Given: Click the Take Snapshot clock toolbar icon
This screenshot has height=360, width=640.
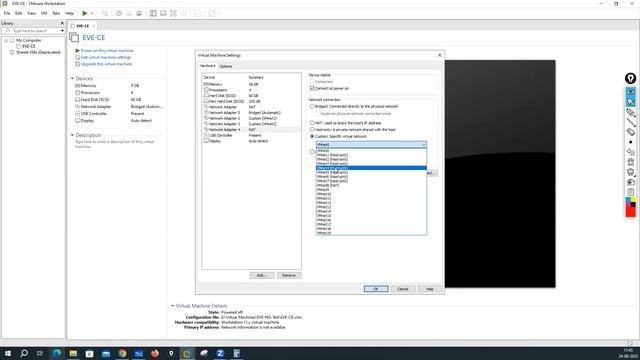Looking at the screenshot, I should point(119,13).
